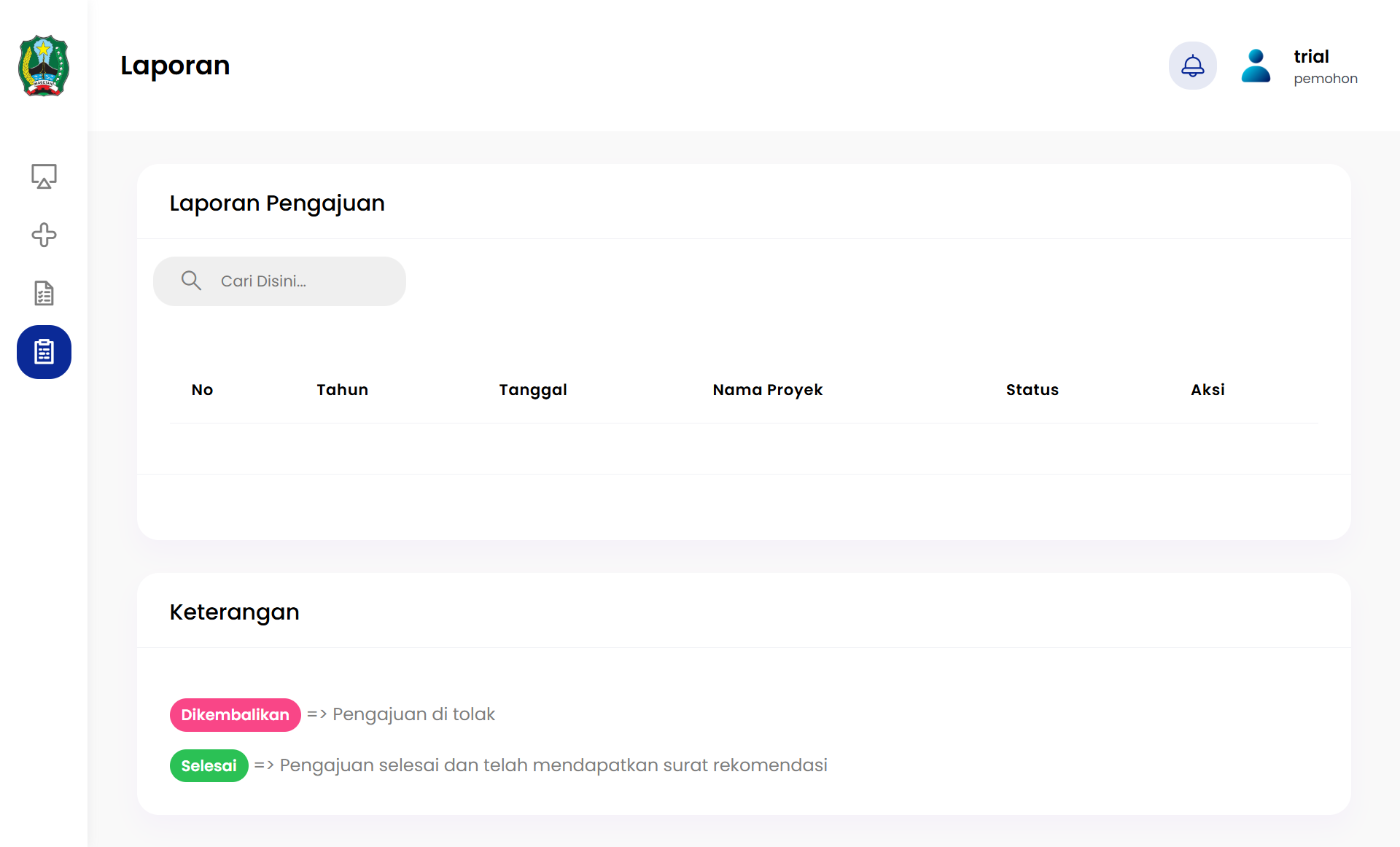
Task: Sort by the No column header
Action: point(202,390)
